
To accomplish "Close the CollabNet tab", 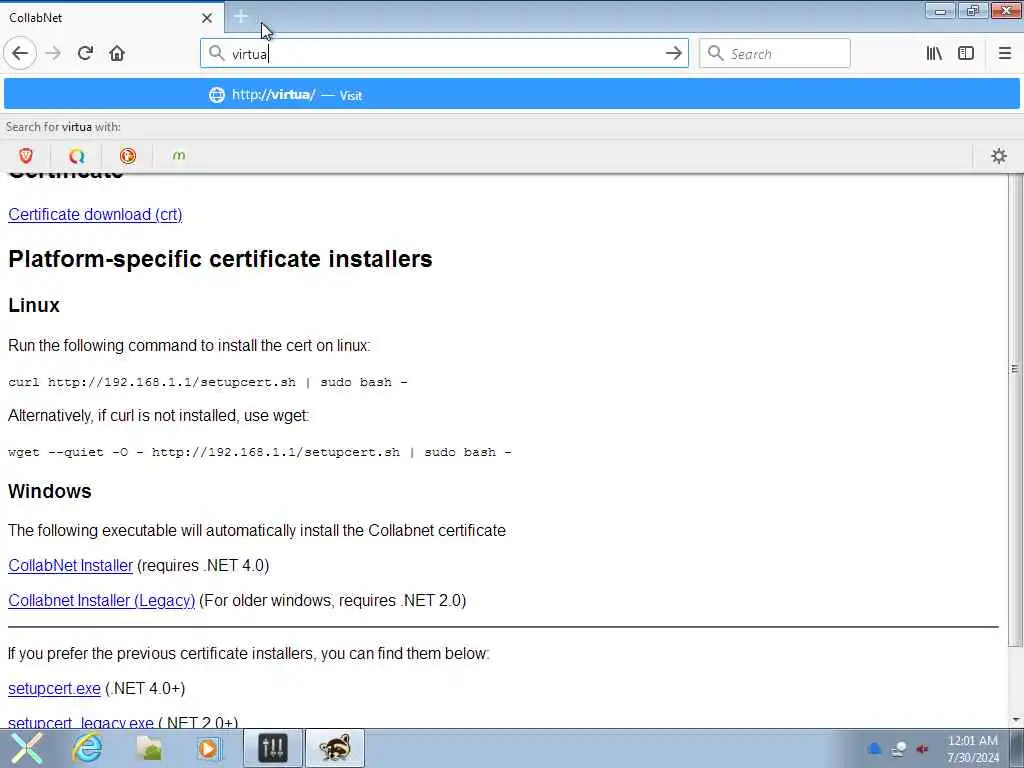I will pos(207,18).
